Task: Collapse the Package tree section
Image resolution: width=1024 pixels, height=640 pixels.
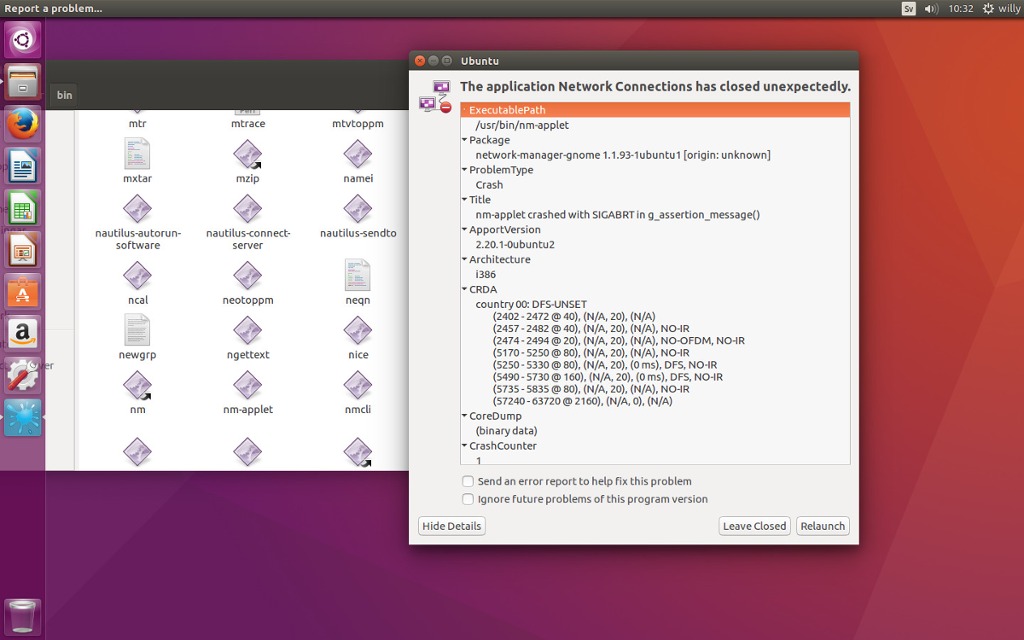Action: tap(464, 140)
